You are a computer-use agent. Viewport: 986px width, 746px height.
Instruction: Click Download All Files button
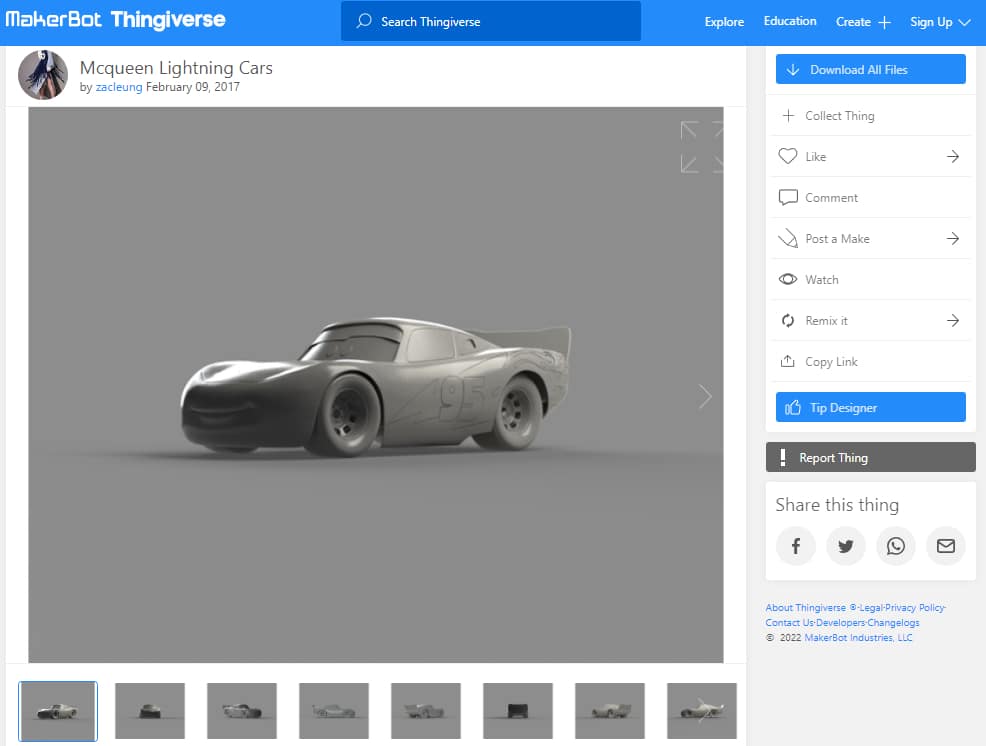click(x=870, y=69)
